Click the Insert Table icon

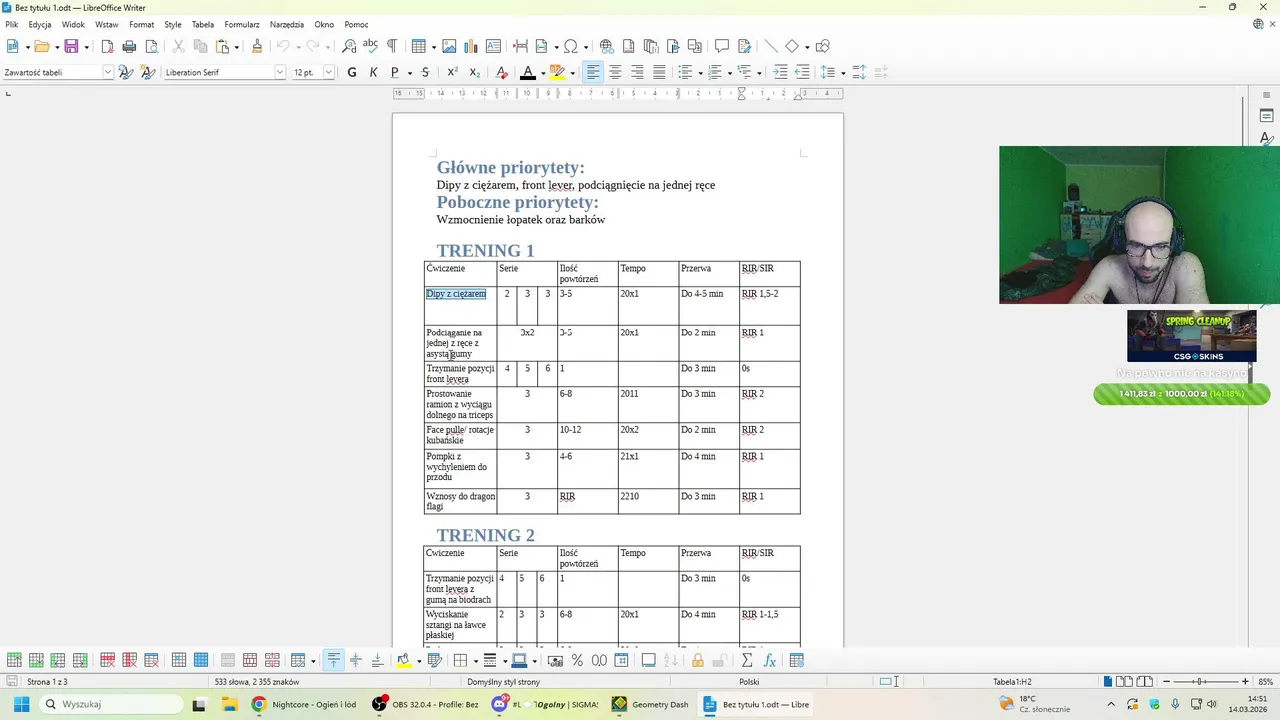point(418,46)
